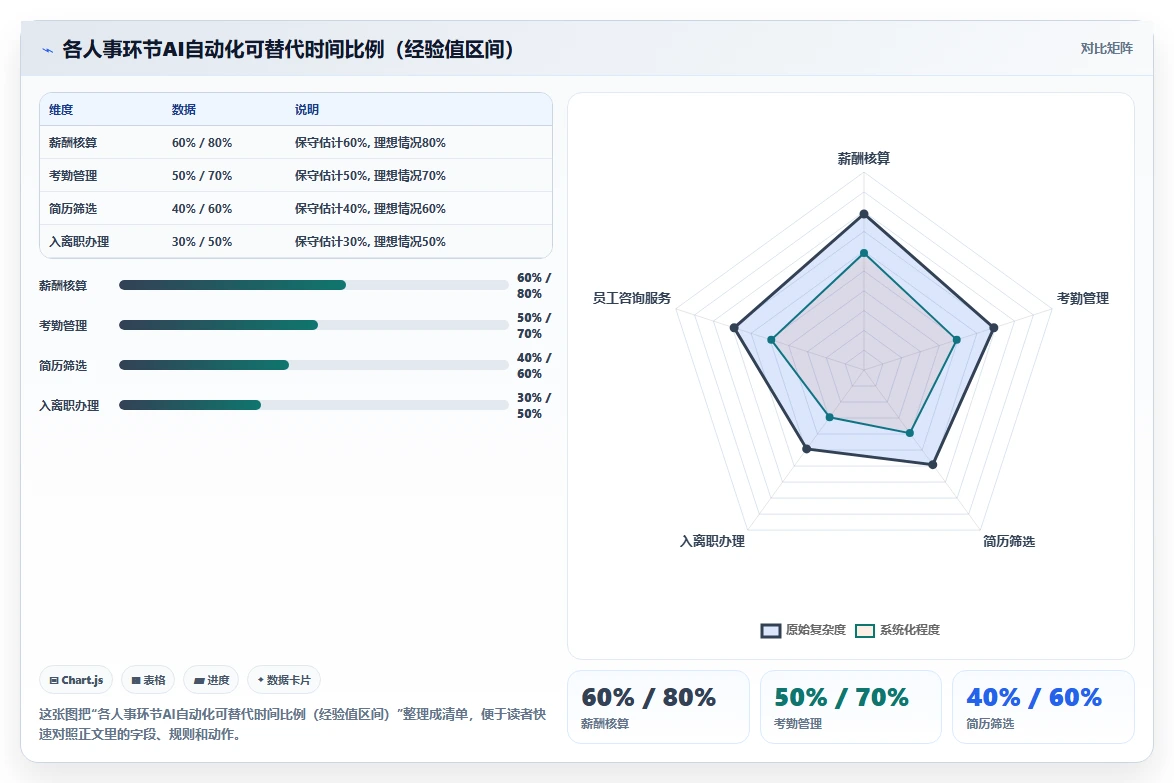Open the 考勤管理 stat card showing 50% / 70%

point(851,707)
